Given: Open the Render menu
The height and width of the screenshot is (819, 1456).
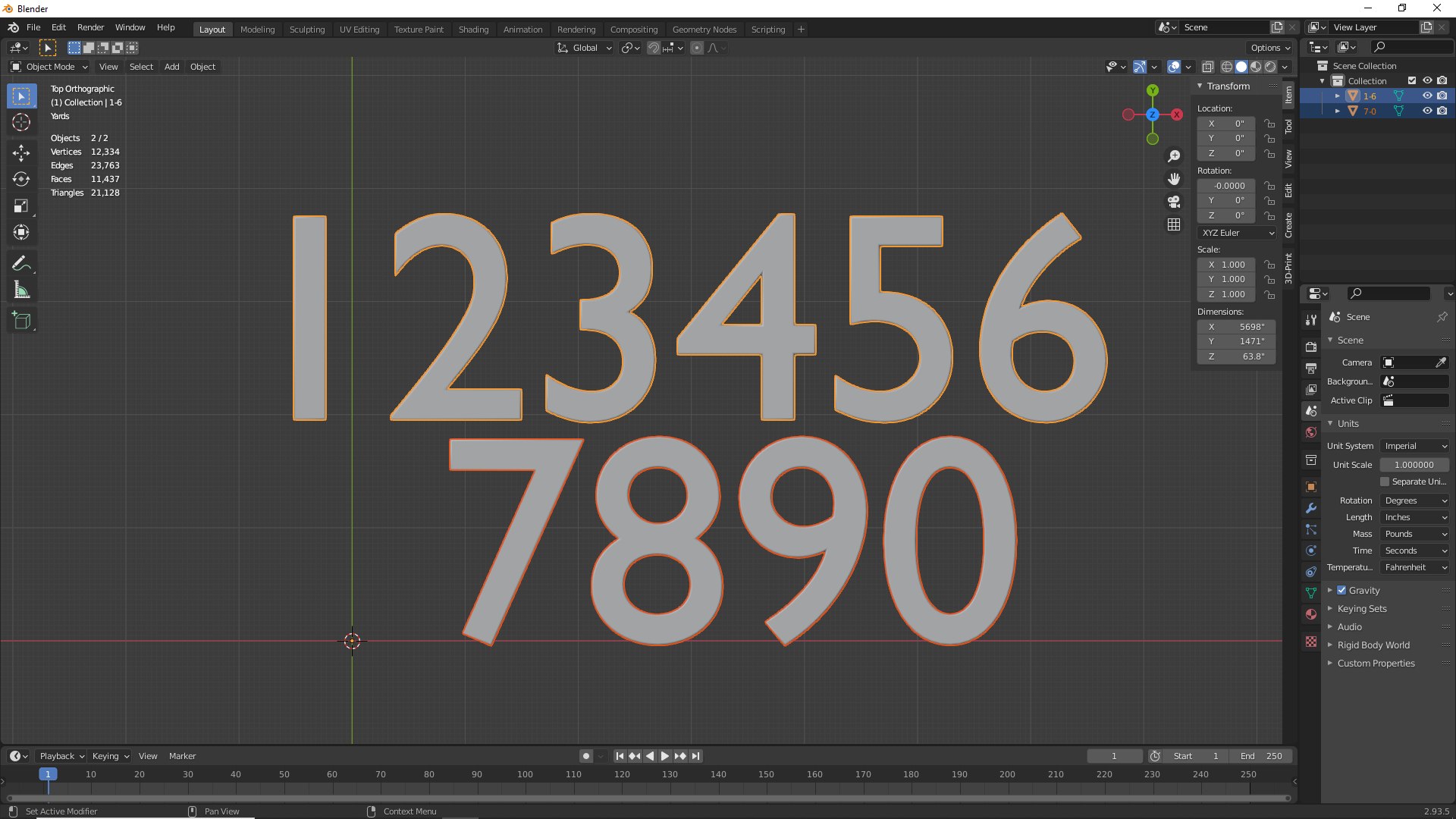Looking at the screenshot, I should coord(90,27).
